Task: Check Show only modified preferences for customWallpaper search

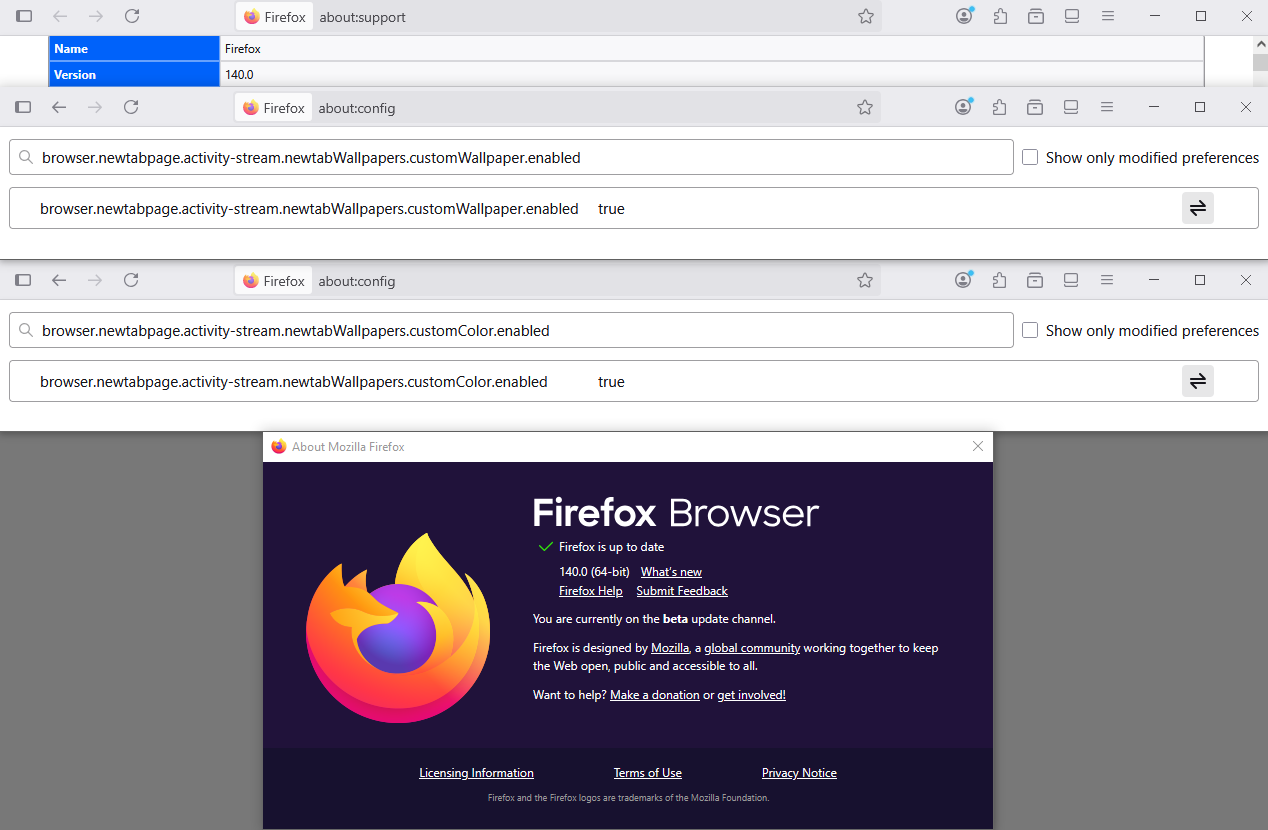Action: pos(1030,157)
